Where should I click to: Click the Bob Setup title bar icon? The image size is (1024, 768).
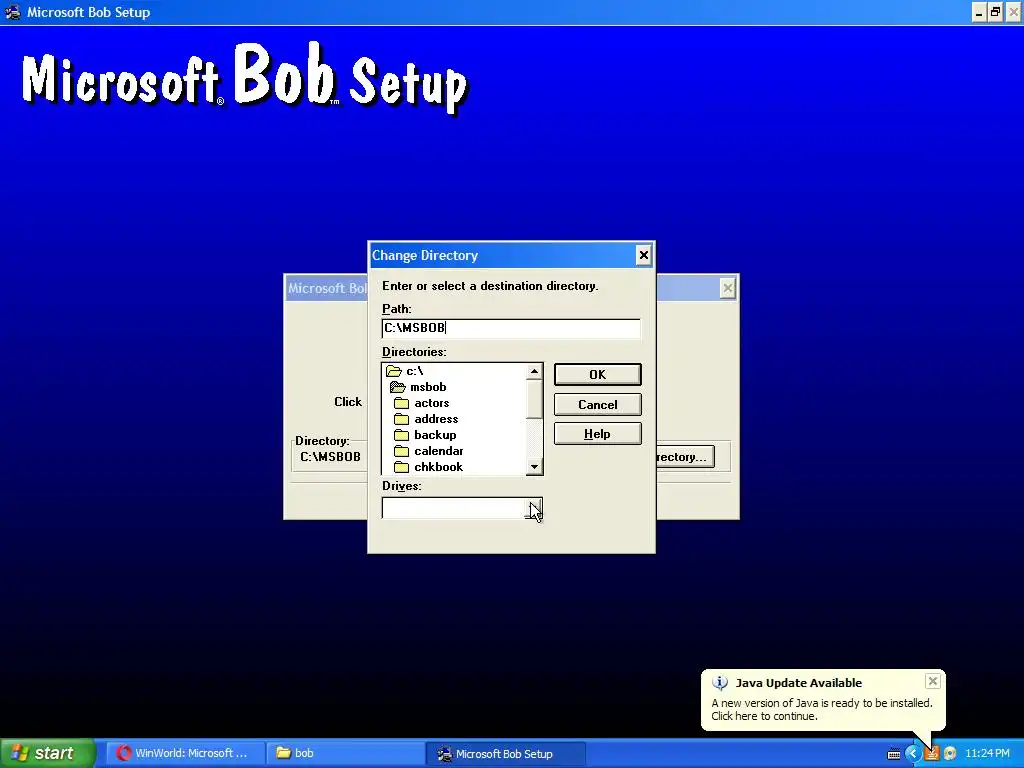(x=12, y=12)
